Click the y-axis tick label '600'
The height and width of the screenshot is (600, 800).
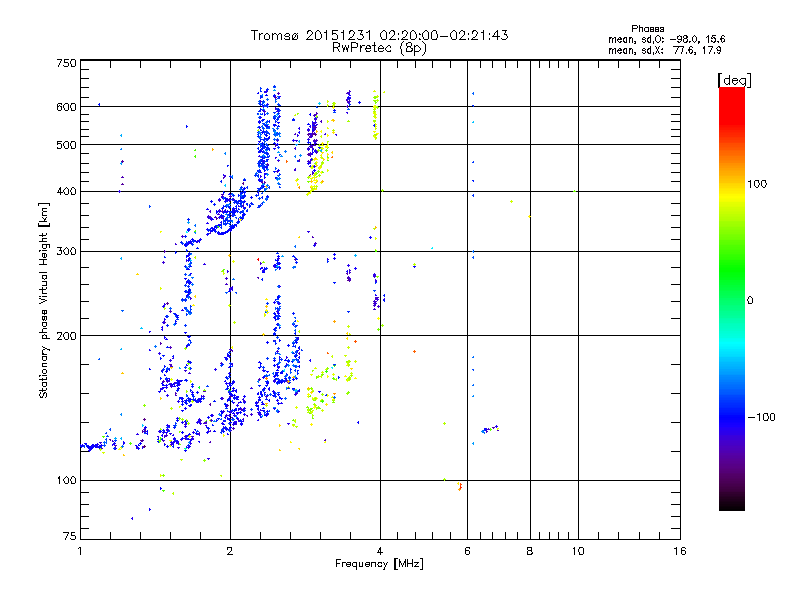coord(67,107)
